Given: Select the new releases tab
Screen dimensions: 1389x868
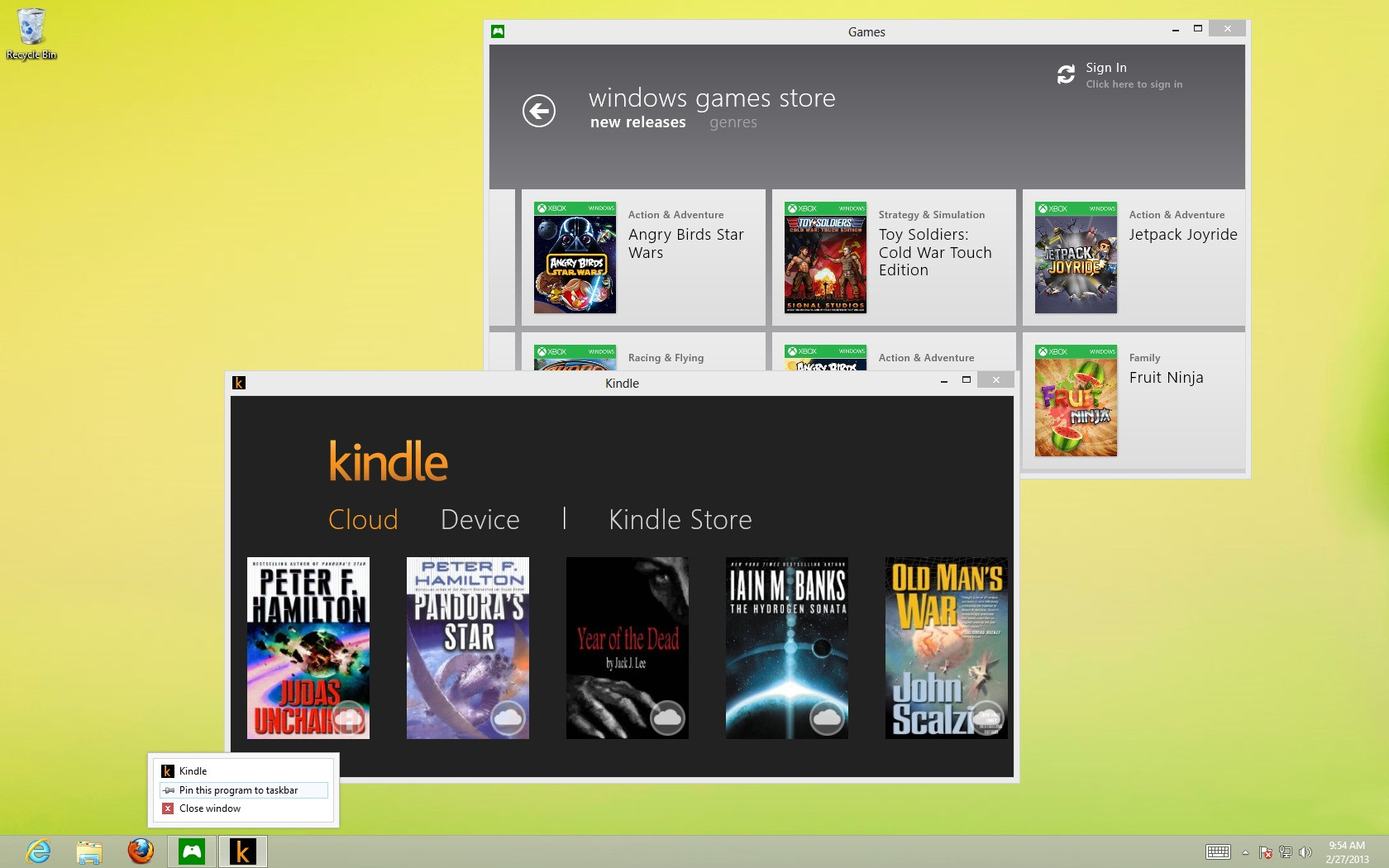Looking at the screenshot, I should [x=638, y=122].
